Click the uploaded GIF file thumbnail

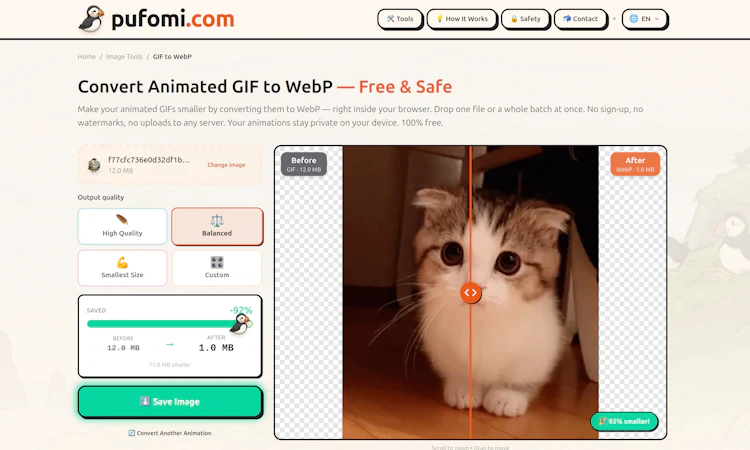(x=94, y=165)
